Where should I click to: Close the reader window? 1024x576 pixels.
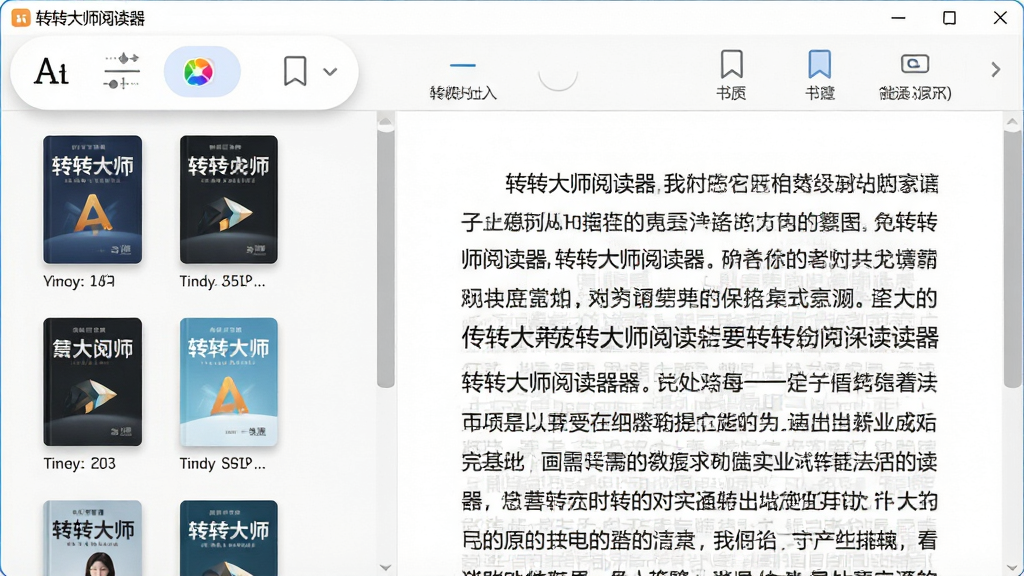[1000, 18]
